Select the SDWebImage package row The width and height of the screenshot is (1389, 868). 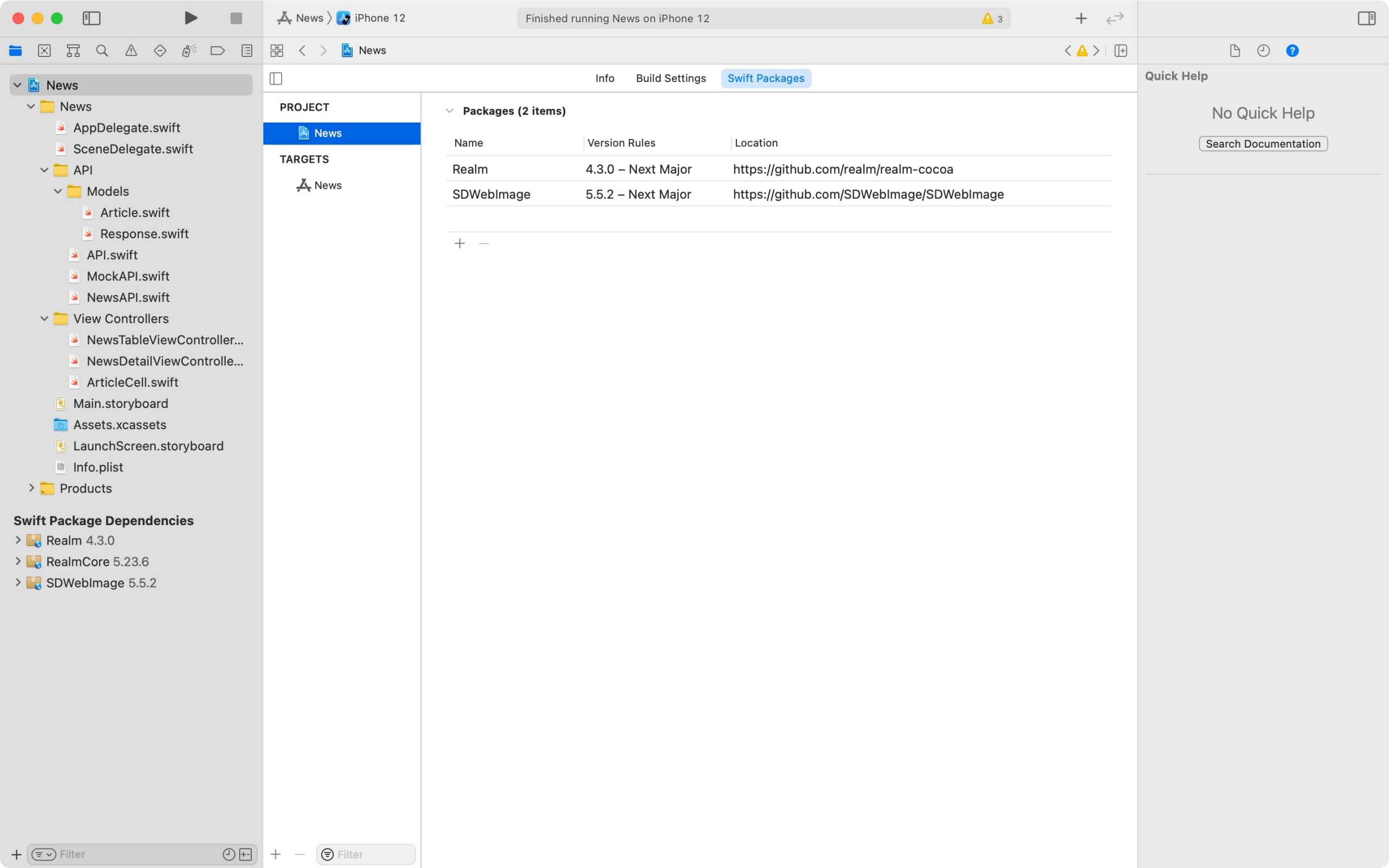(779, 194)
